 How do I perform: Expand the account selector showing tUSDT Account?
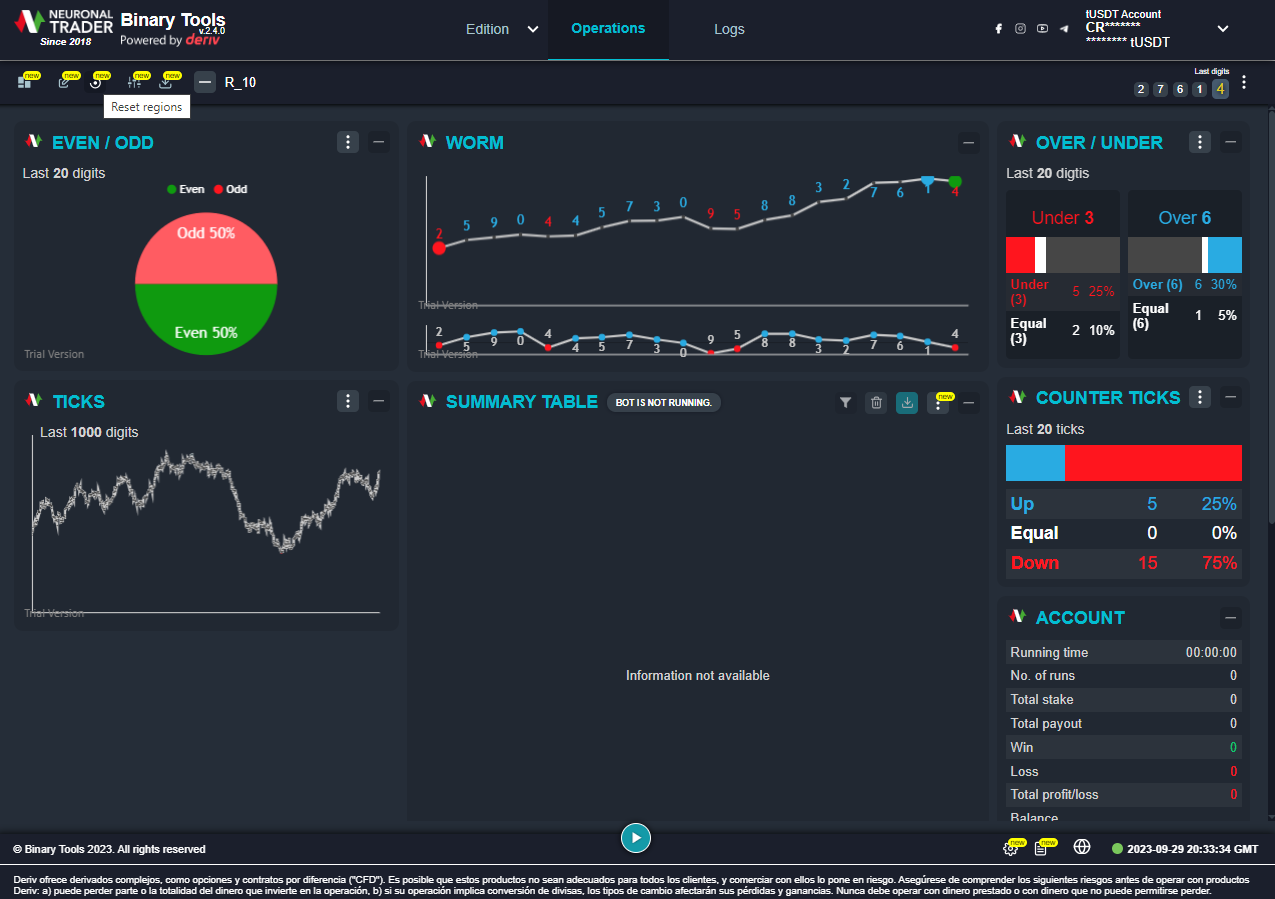[1223, 29]
